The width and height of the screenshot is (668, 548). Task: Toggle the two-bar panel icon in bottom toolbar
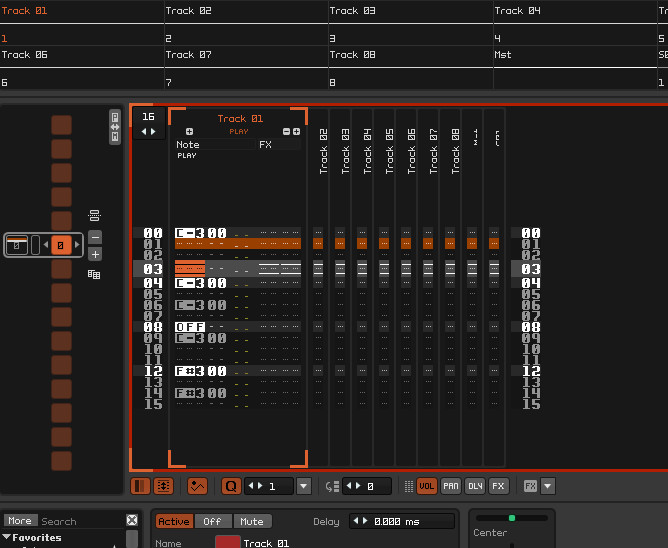point(141,486)
